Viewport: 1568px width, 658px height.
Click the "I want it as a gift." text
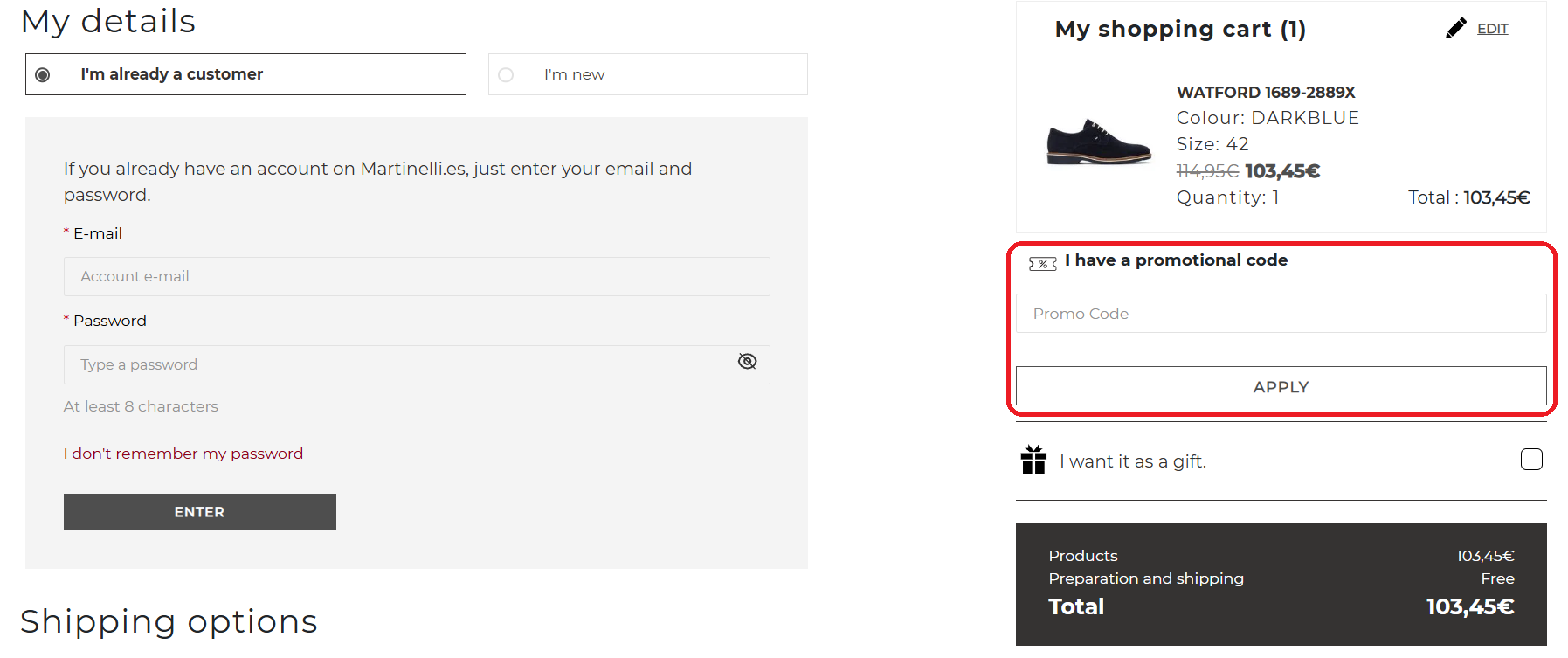(x=1132, y=461)
